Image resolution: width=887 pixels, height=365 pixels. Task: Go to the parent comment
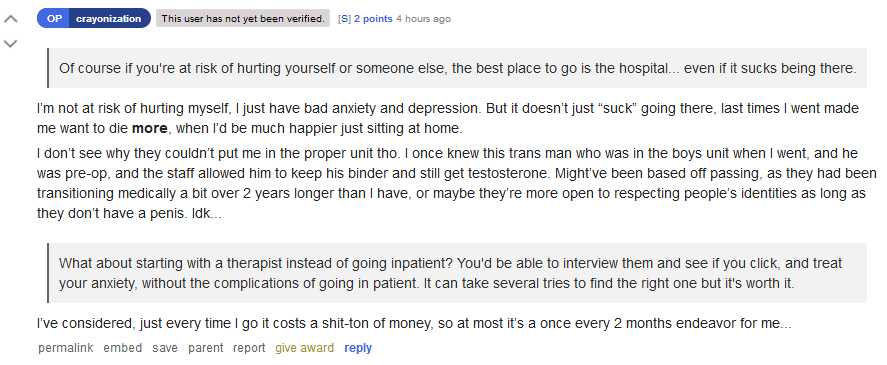point(206,348)
